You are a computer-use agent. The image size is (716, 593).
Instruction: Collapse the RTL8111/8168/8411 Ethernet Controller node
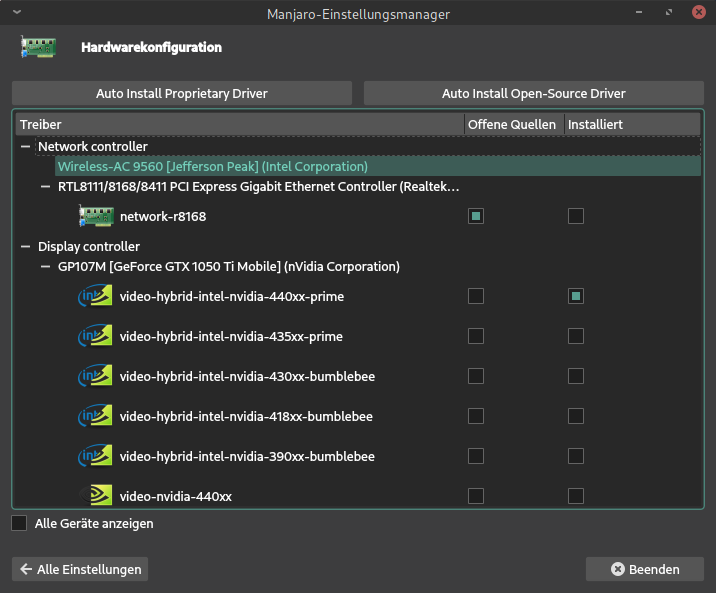(x=45, y=187)
